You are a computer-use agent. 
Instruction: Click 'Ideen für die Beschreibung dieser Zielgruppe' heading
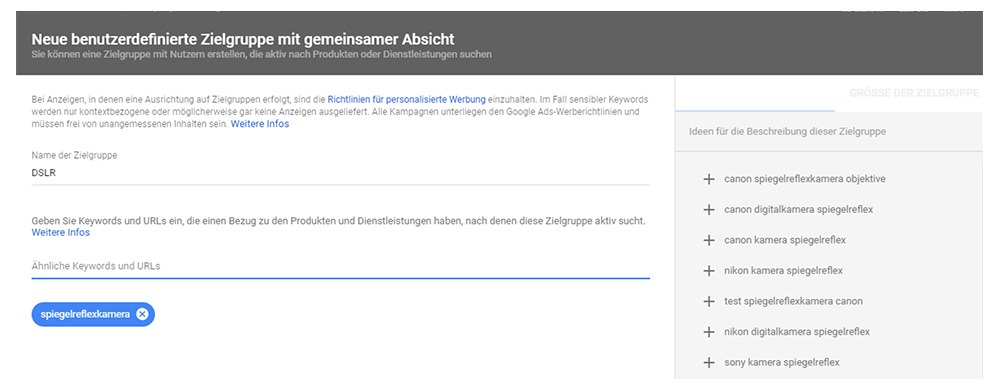(x=788, y=132)
